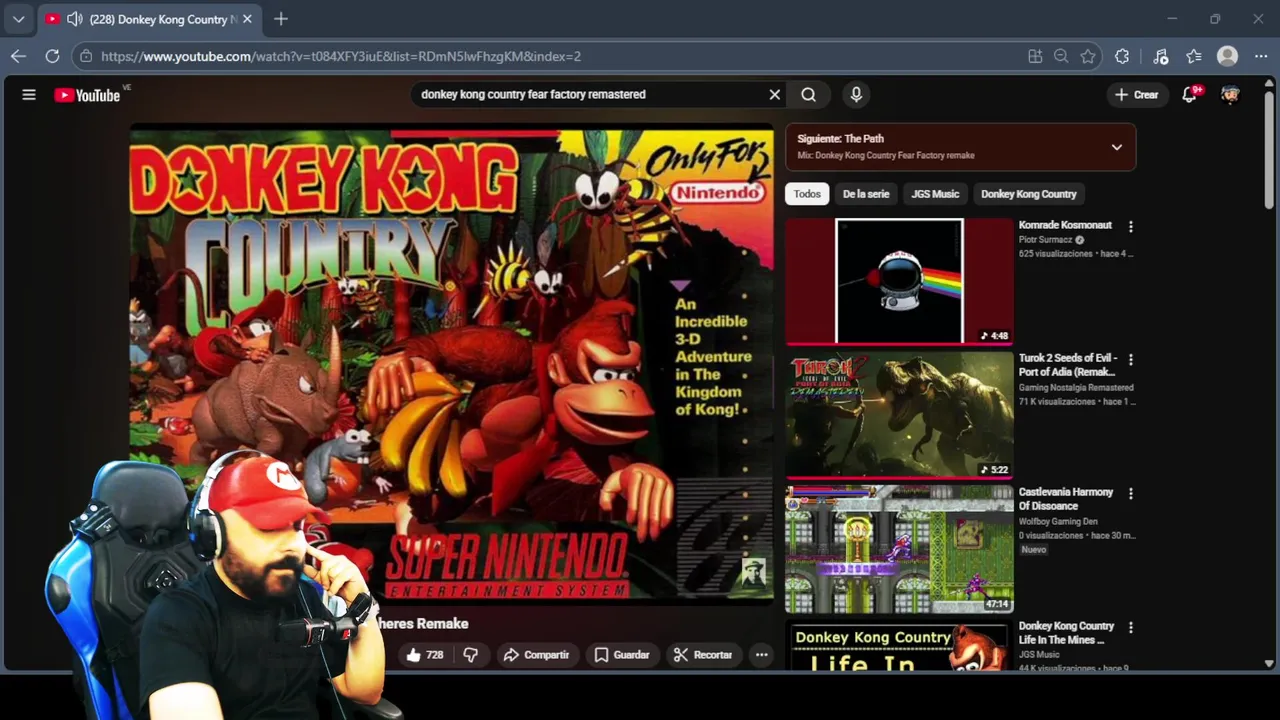
Task: Mute the tab using speaker icon
Action: [x=75, y=19]
